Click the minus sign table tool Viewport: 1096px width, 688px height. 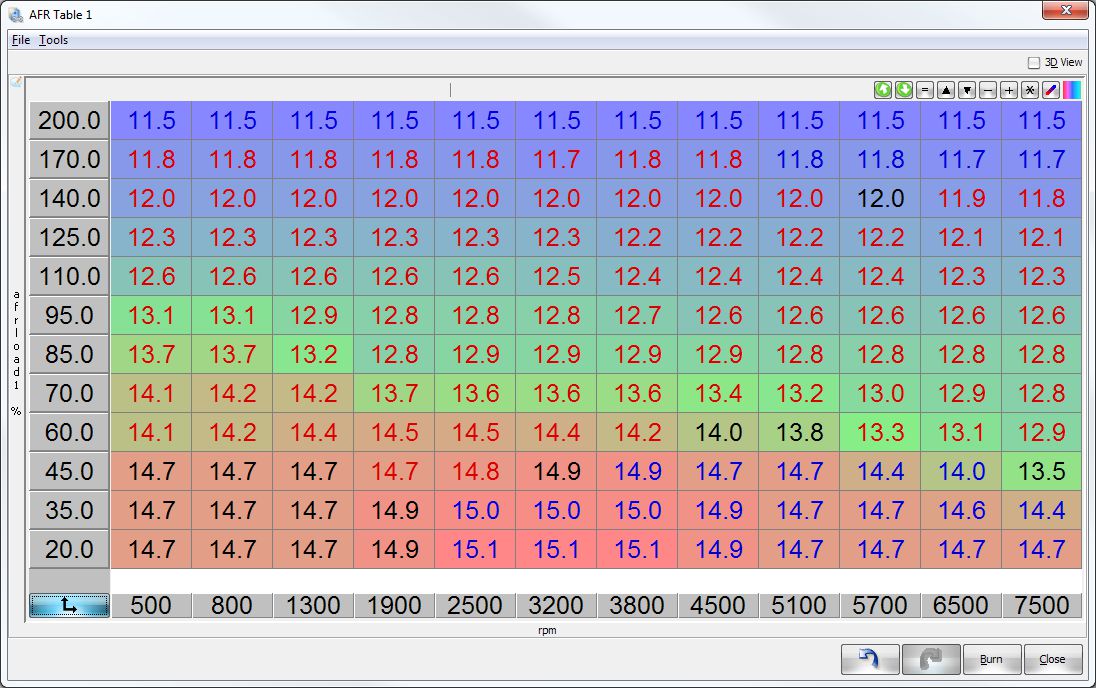coord(988,90)
